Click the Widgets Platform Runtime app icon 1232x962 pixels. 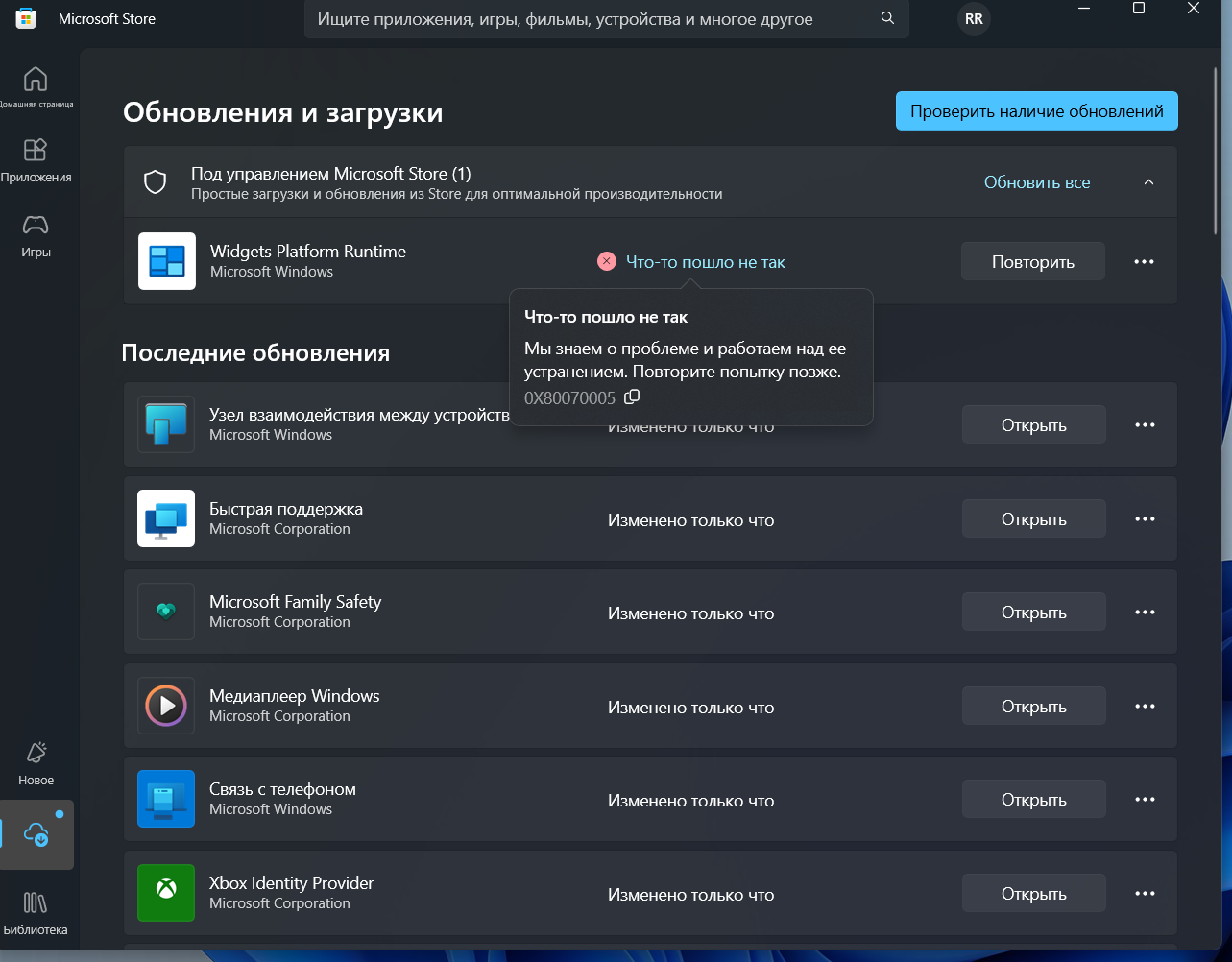167,261
